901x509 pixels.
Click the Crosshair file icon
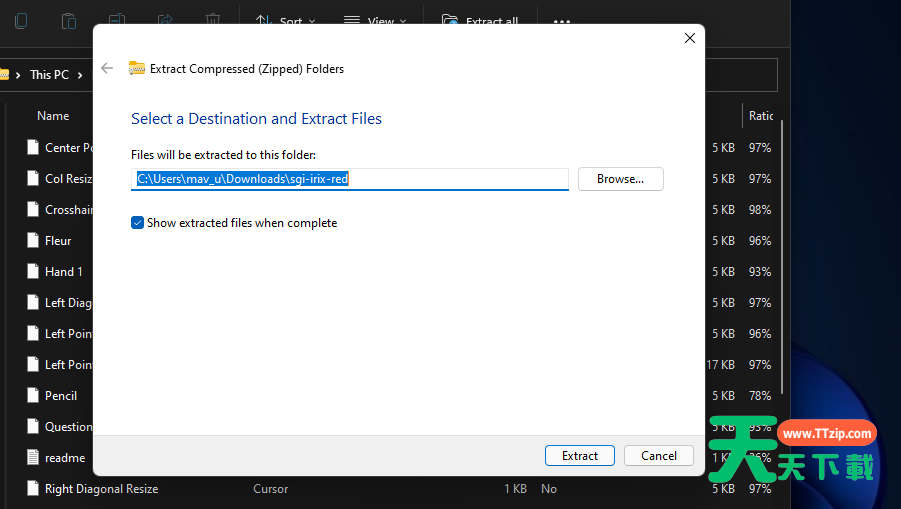tap(33, 210)
